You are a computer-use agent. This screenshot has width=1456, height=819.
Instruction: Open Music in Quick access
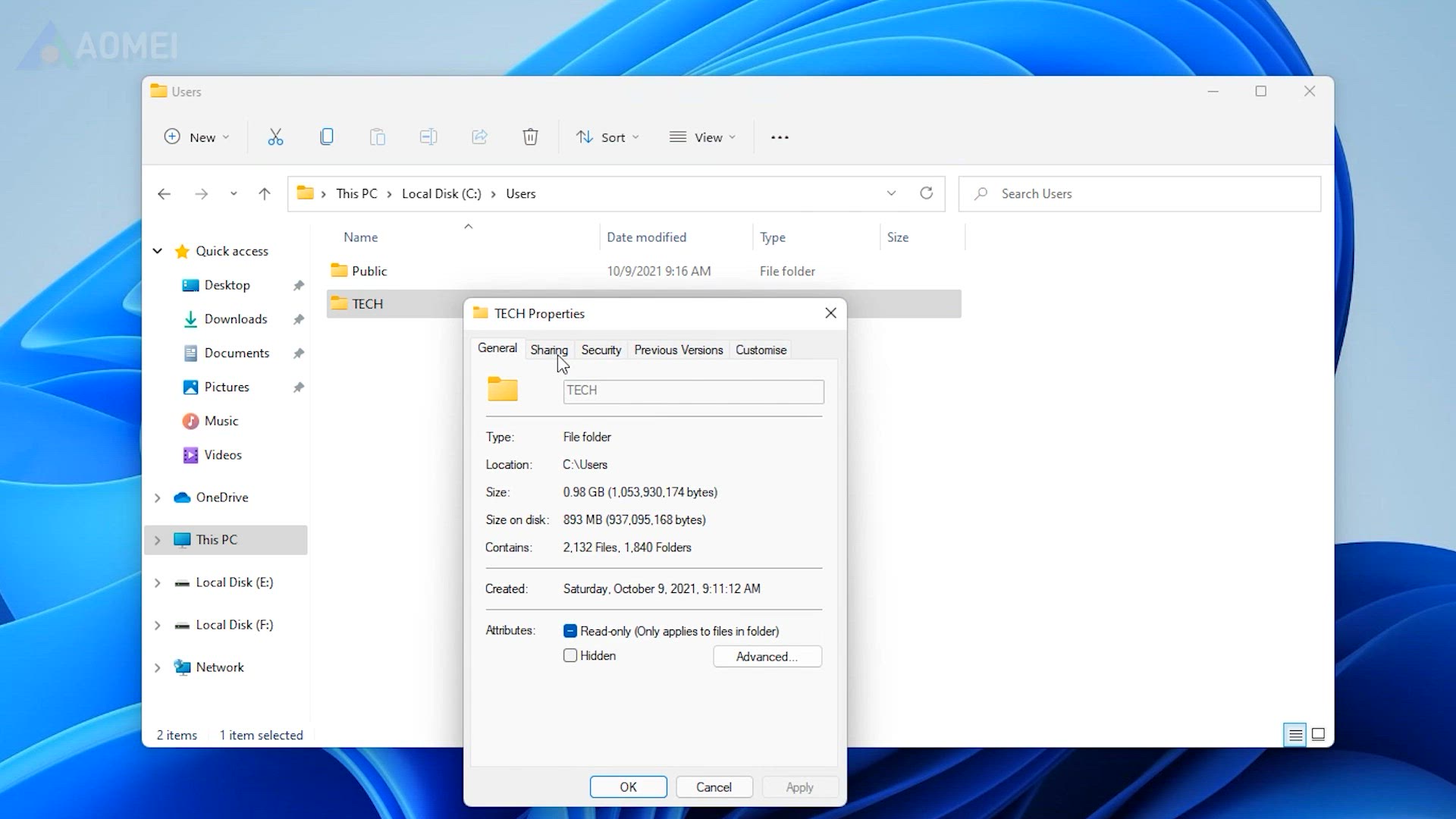tap(221, 421)
